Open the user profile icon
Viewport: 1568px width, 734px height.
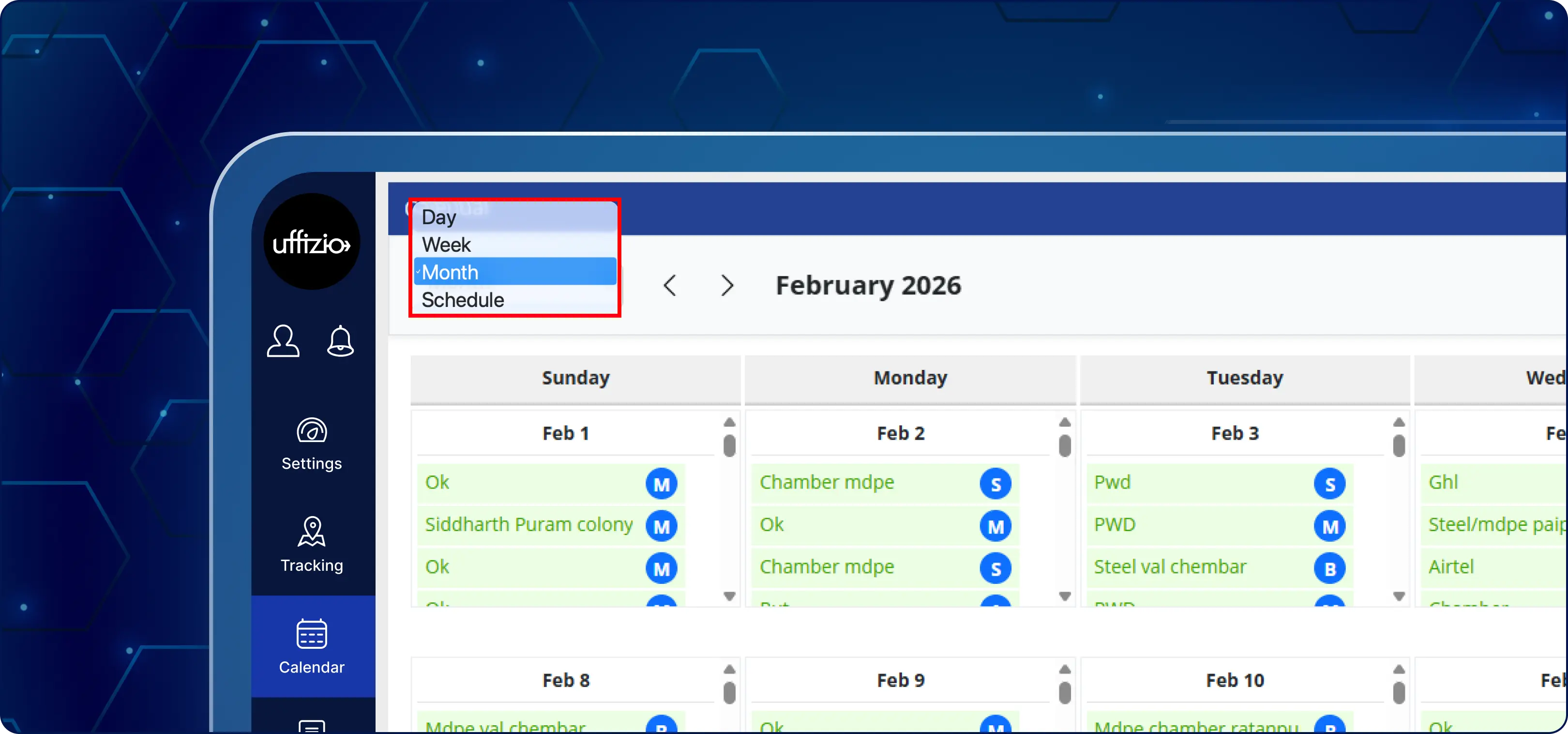tap(283, 340)
